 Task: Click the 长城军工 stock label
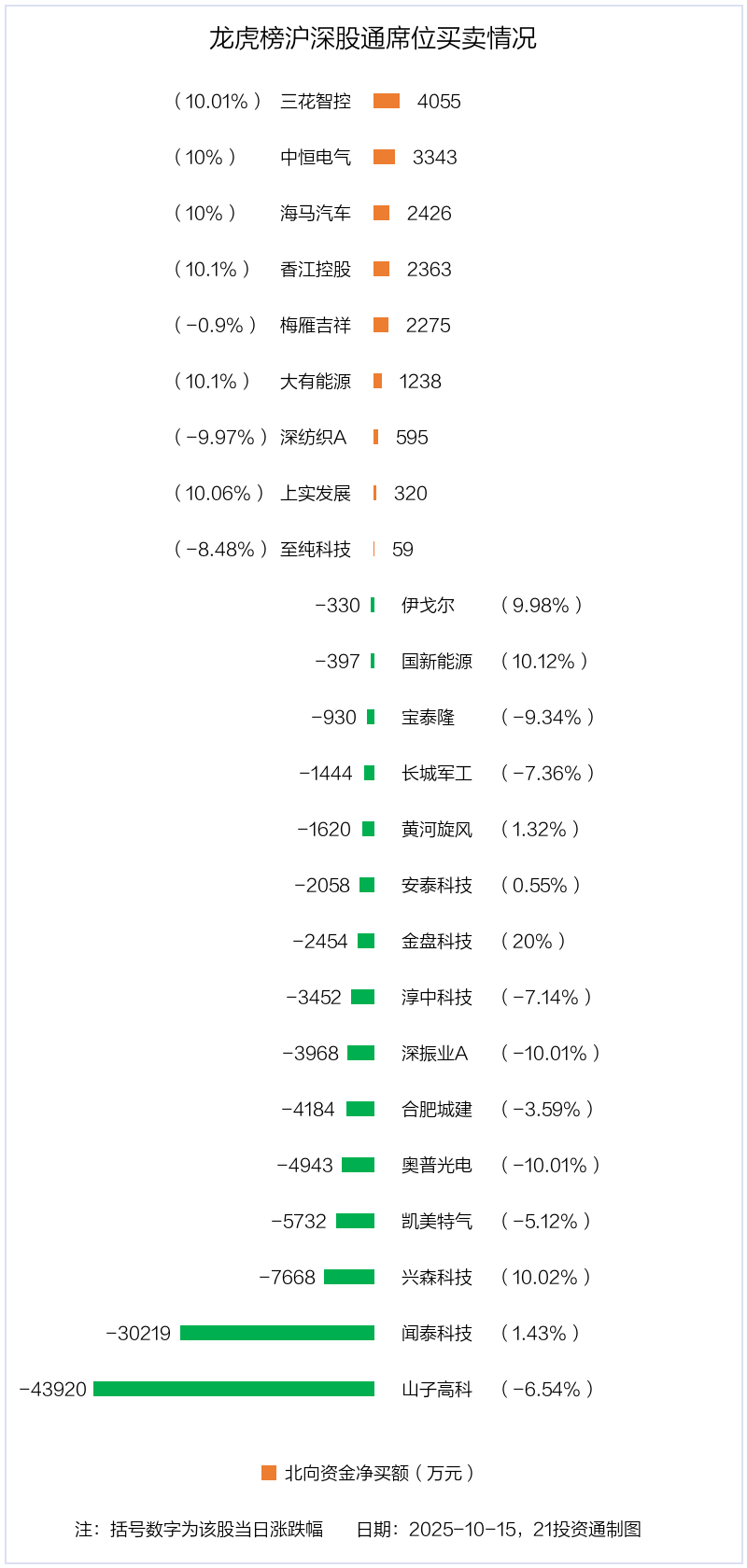(x=437, y=773)
